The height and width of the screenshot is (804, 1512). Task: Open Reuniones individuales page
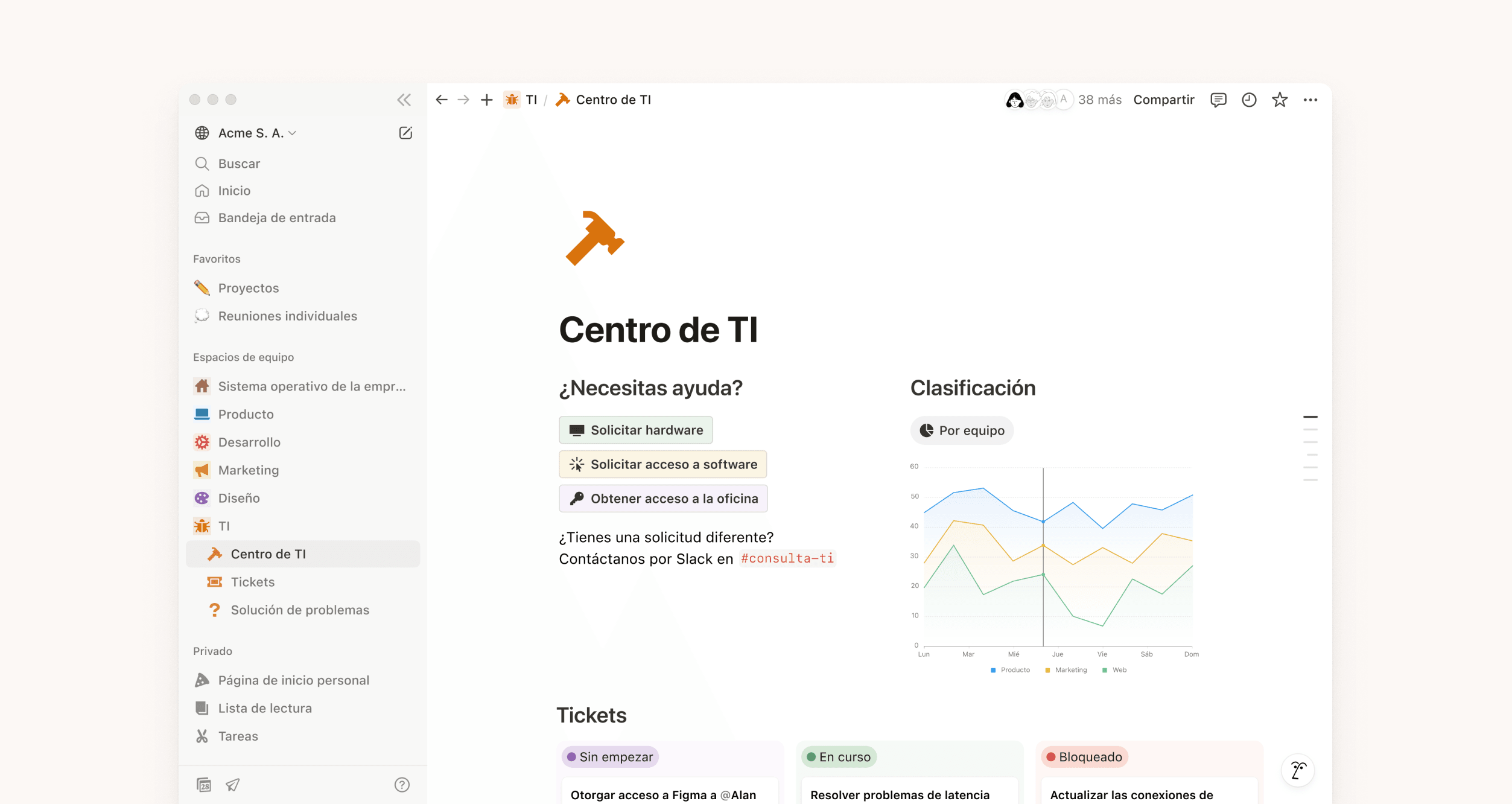(x=302, y=316)
